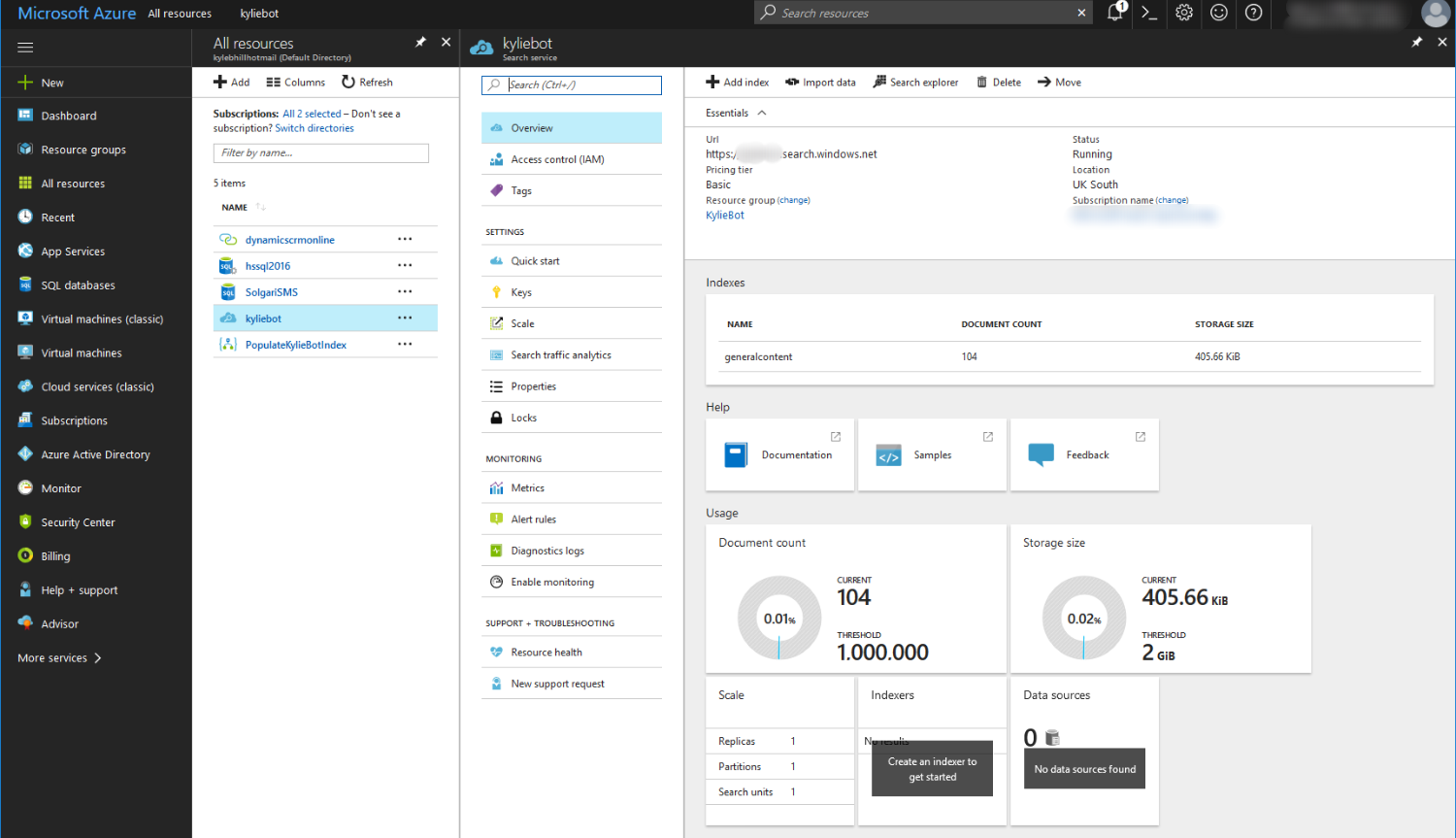Image resolution: width=1456 pixels, height=838 pixels.
Task: Refresh the All resources list
Action: tap(367, 83)
